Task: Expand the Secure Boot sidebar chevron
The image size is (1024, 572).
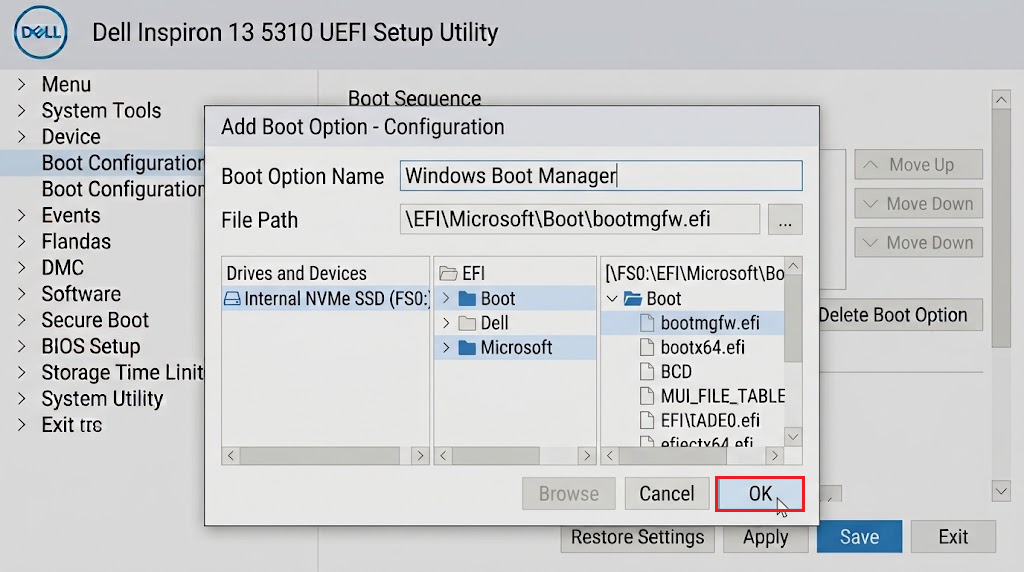Action: point(22,320)
